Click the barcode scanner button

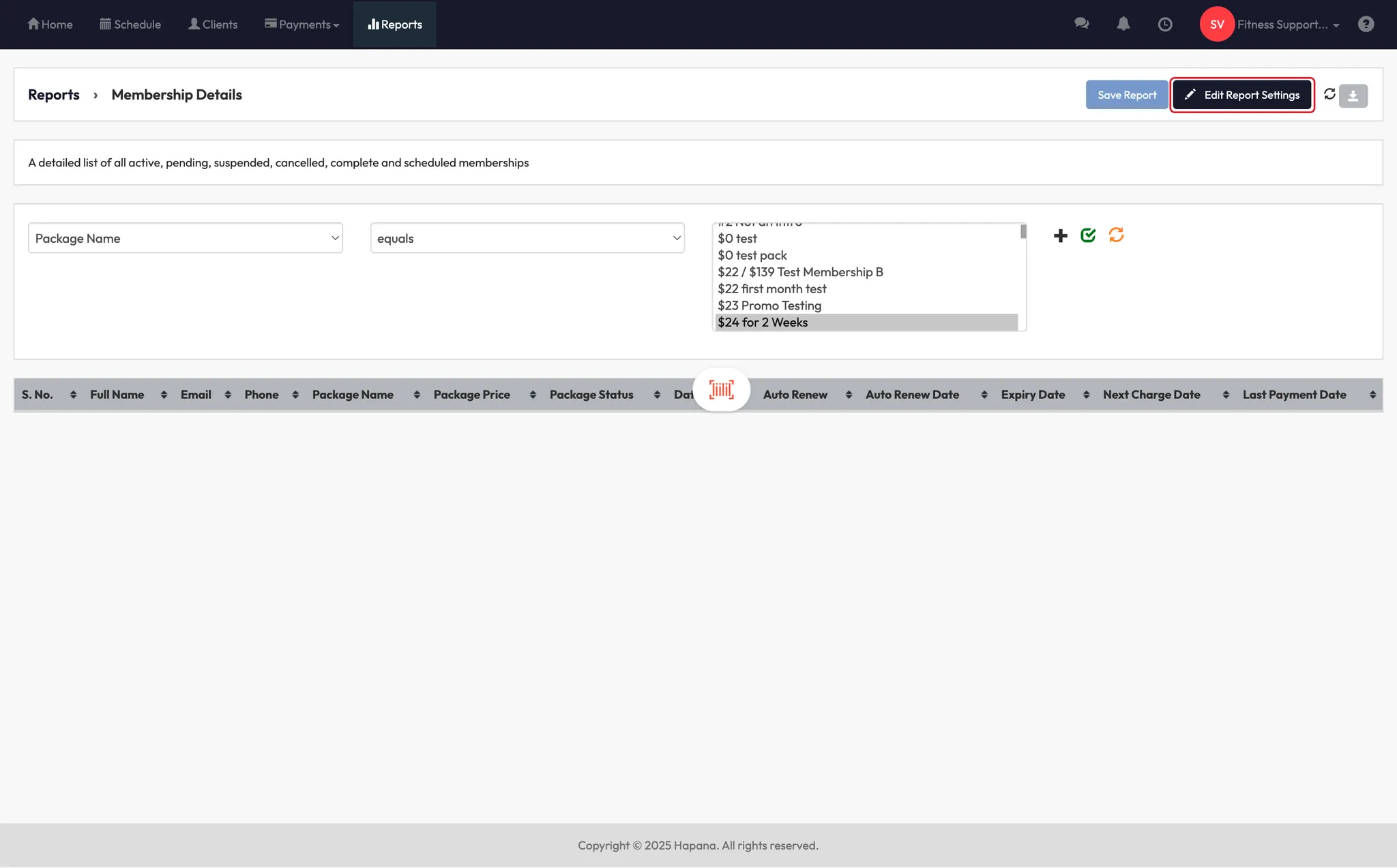(x=721, y=390)
